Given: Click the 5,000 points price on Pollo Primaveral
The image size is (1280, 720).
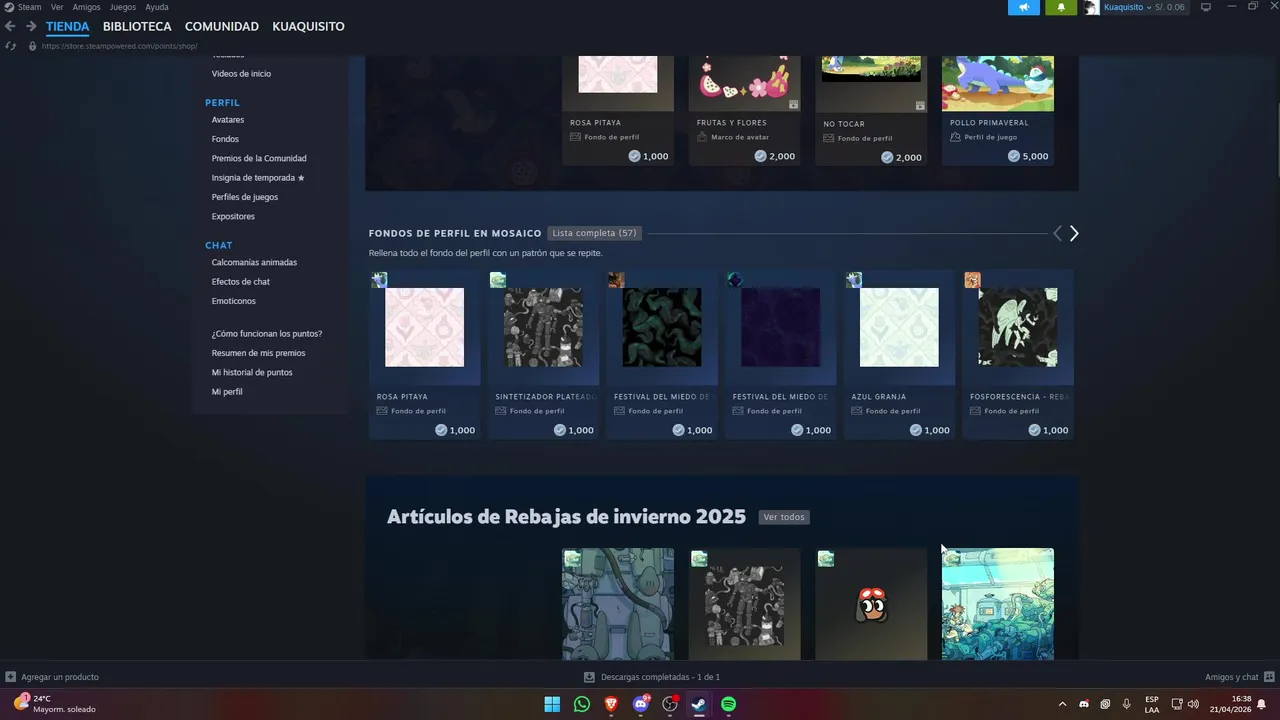Looking at the screenshot, I should 1028,156.
